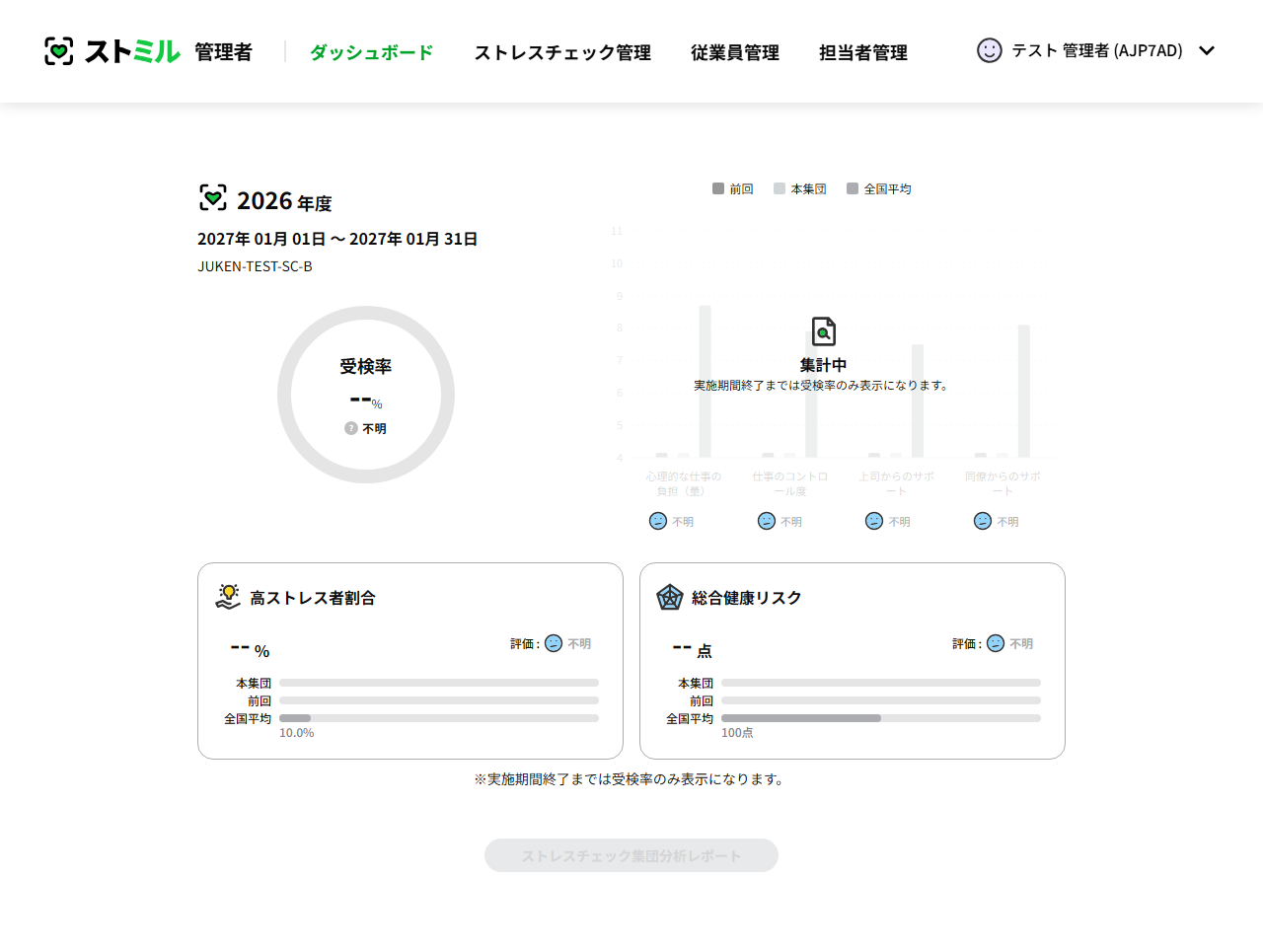Open the ストレスチェック管理 menu
Screen dimensions: 1263x952
tap(562, 53)
